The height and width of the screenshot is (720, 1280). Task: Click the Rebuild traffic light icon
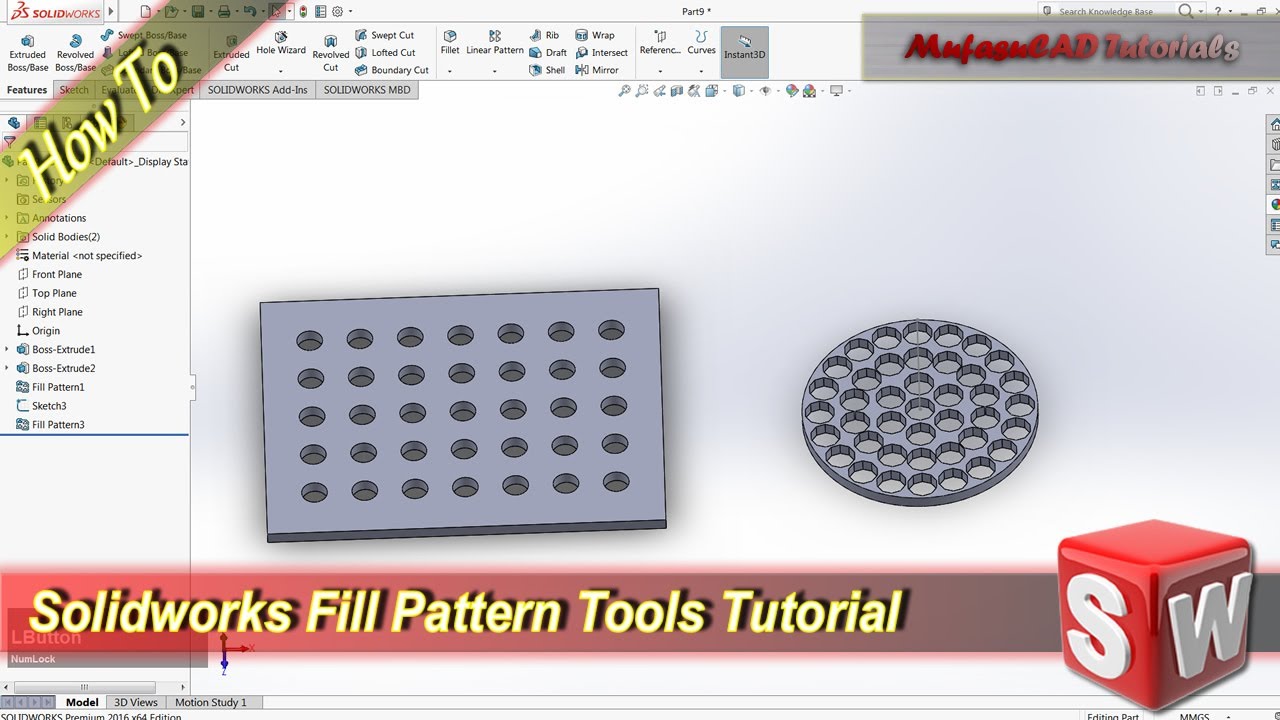[x=303, y=12]
